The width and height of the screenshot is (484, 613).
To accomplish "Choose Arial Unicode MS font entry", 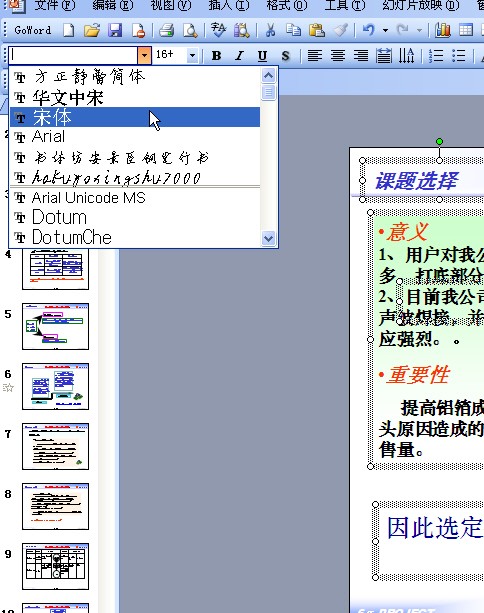I will click(134, 197).
